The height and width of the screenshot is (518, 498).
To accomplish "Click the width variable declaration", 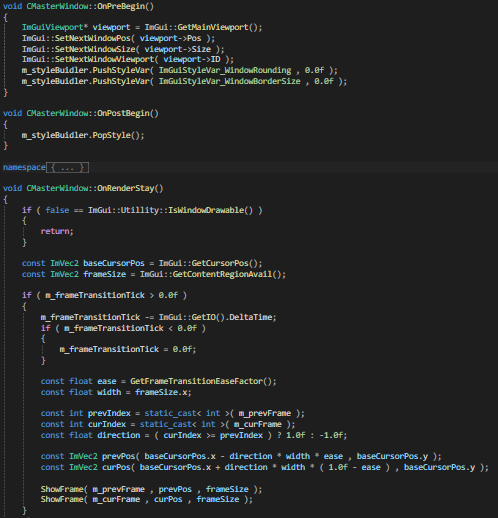I will 109,392.
